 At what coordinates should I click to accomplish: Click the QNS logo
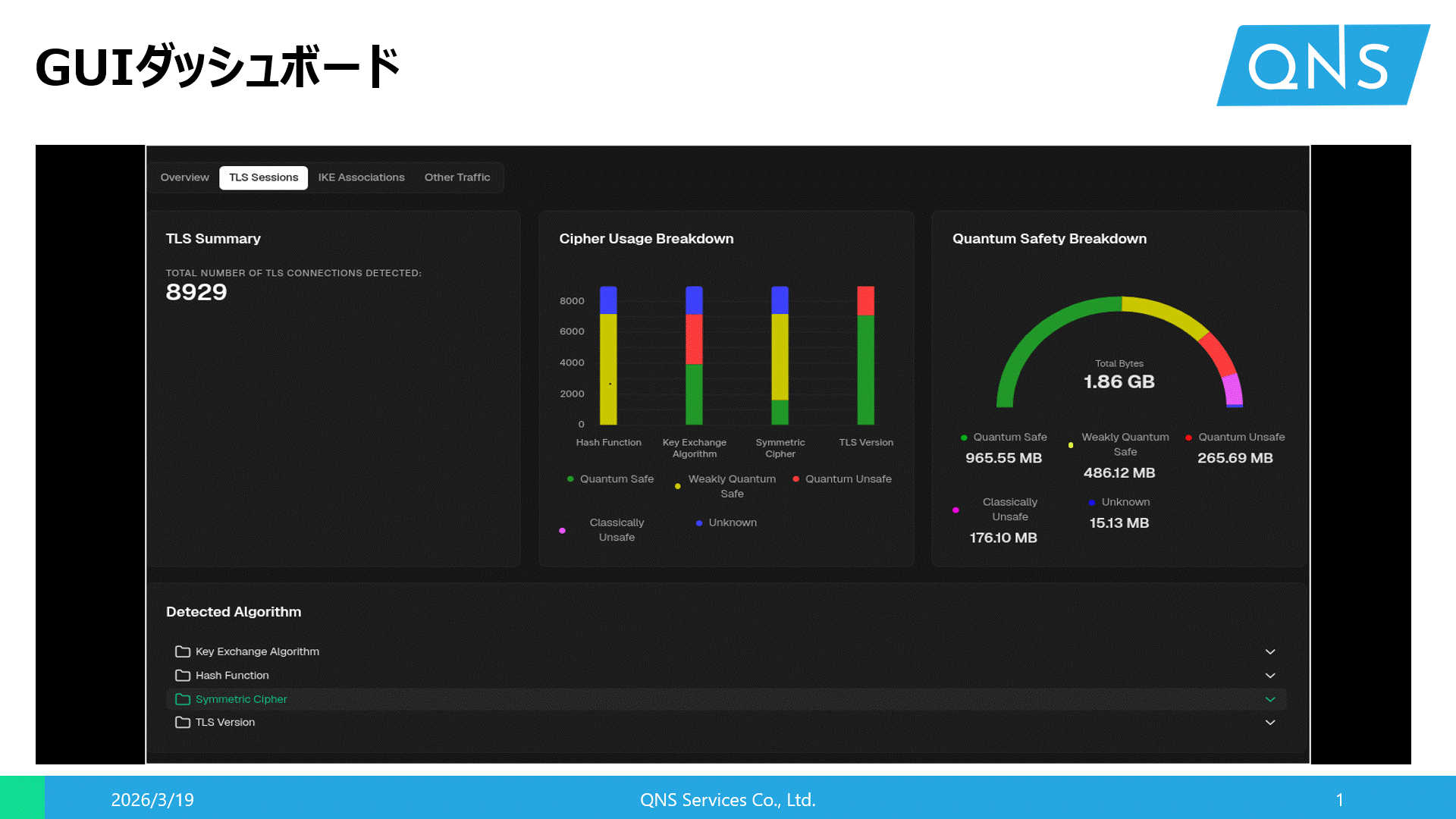click(1322, 65)
